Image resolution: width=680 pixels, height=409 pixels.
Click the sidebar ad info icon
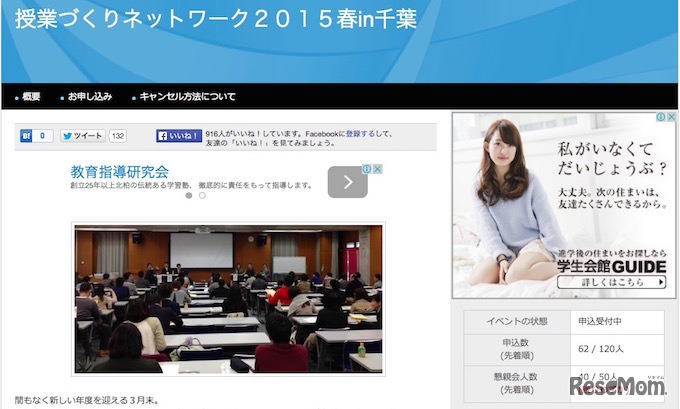[x=660, y=117]
